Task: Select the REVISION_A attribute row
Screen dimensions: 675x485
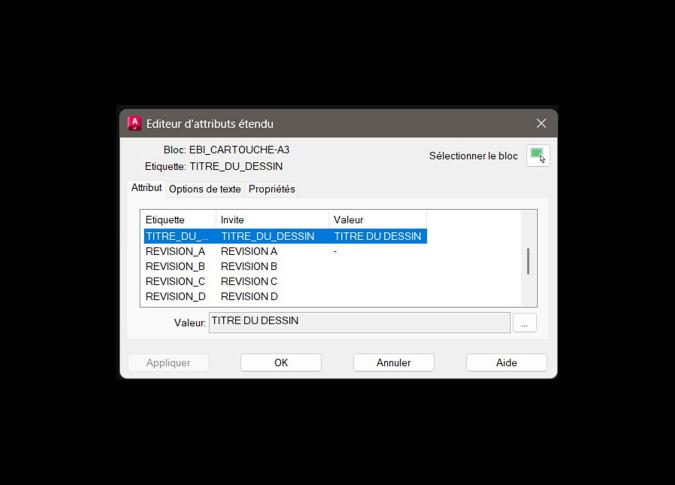Action: pyautogui.click(x=285, y=251)
